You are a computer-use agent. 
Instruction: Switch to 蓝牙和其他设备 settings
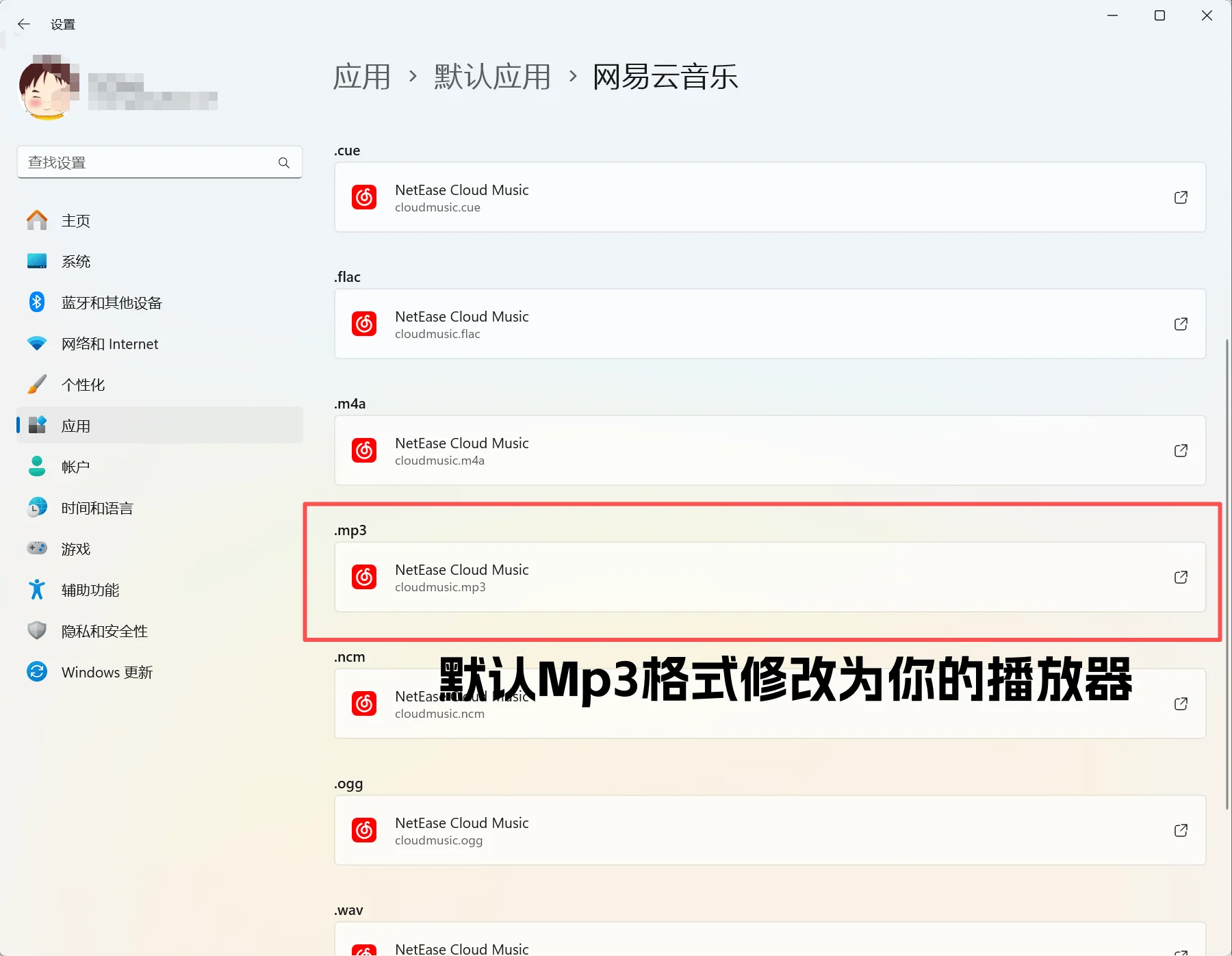click(159, 302)
